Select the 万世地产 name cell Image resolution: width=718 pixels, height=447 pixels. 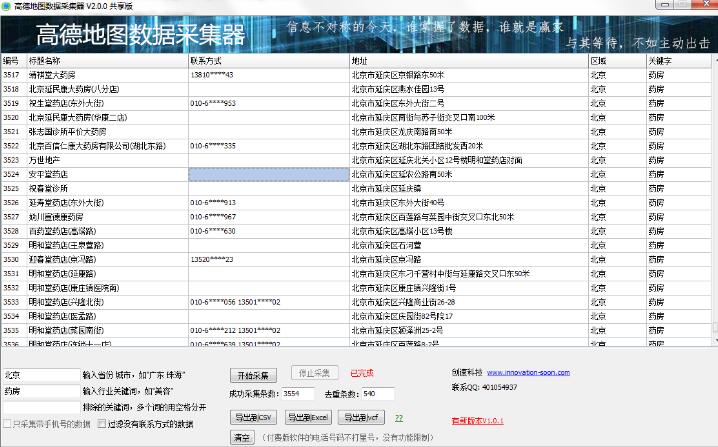click(x=108, y=160)
